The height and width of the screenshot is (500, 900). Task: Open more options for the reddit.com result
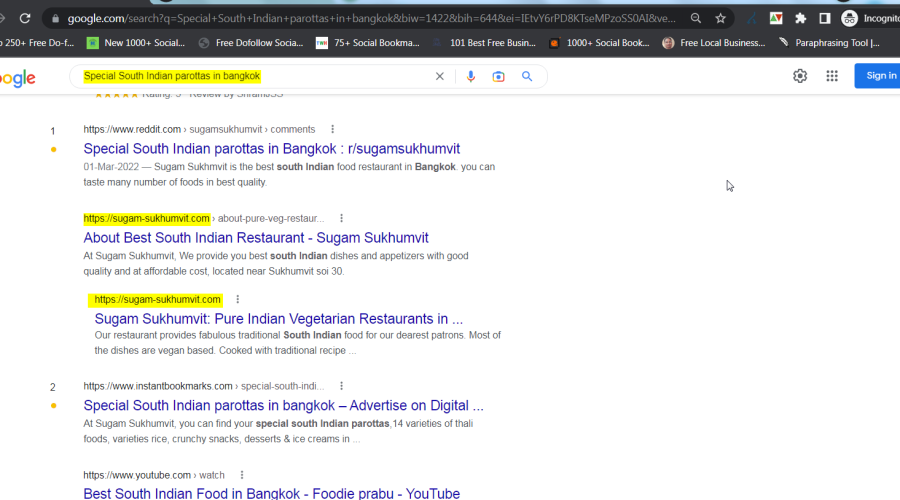pos(333,129)
